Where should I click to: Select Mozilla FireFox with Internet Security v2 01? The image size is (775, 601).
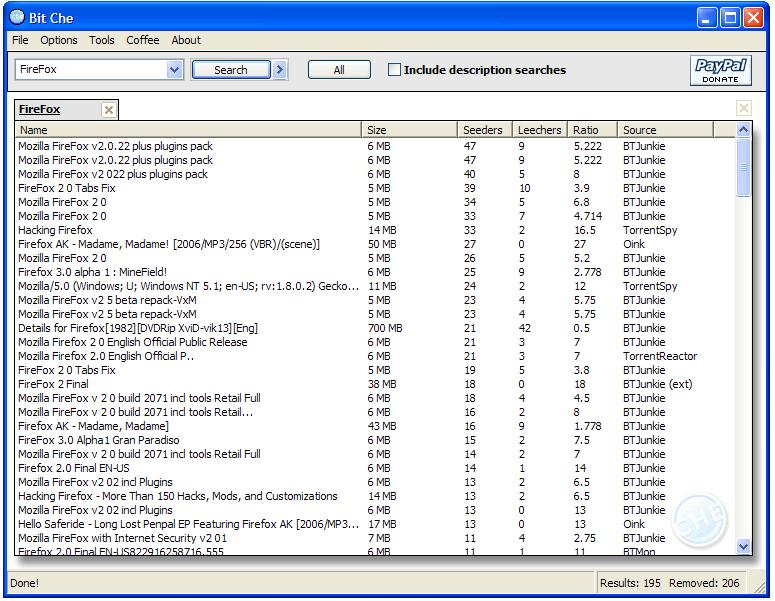coord(375,538)
